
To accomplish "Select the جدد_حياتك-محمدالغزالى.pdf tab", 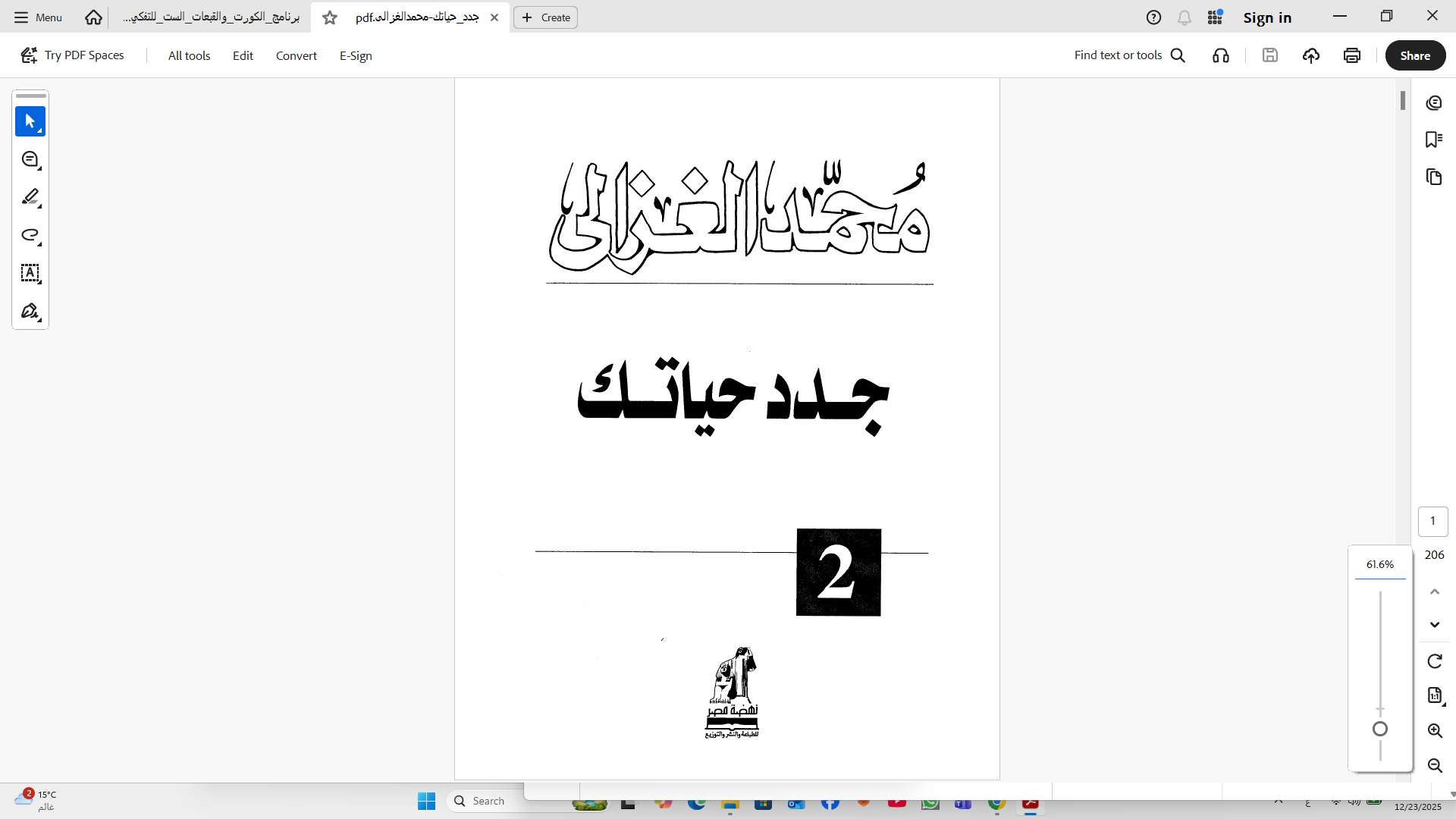I will (x=417, y=17).
